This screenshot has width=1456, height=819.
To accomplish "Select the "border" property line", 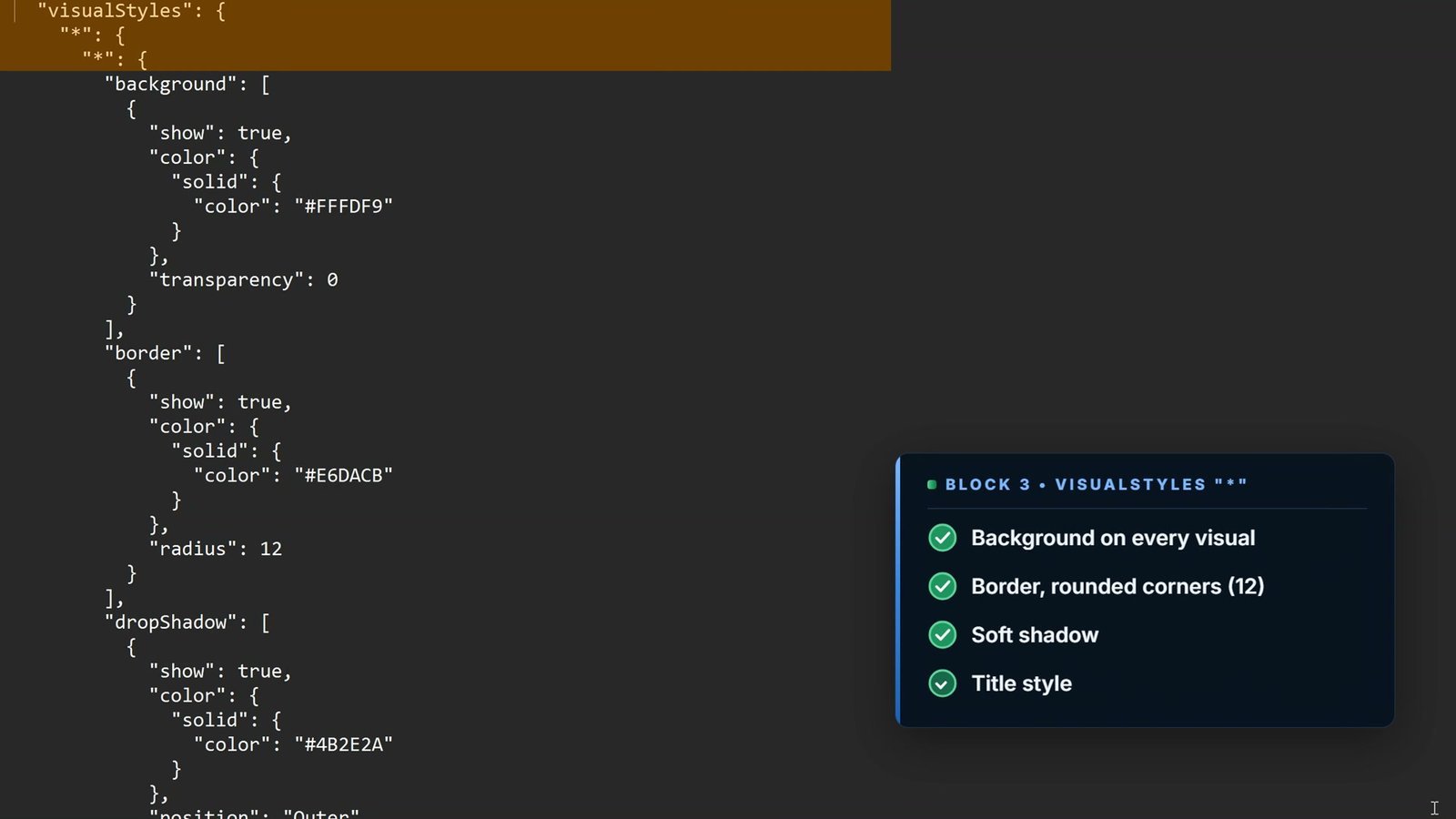I will [x=165, y=353].
